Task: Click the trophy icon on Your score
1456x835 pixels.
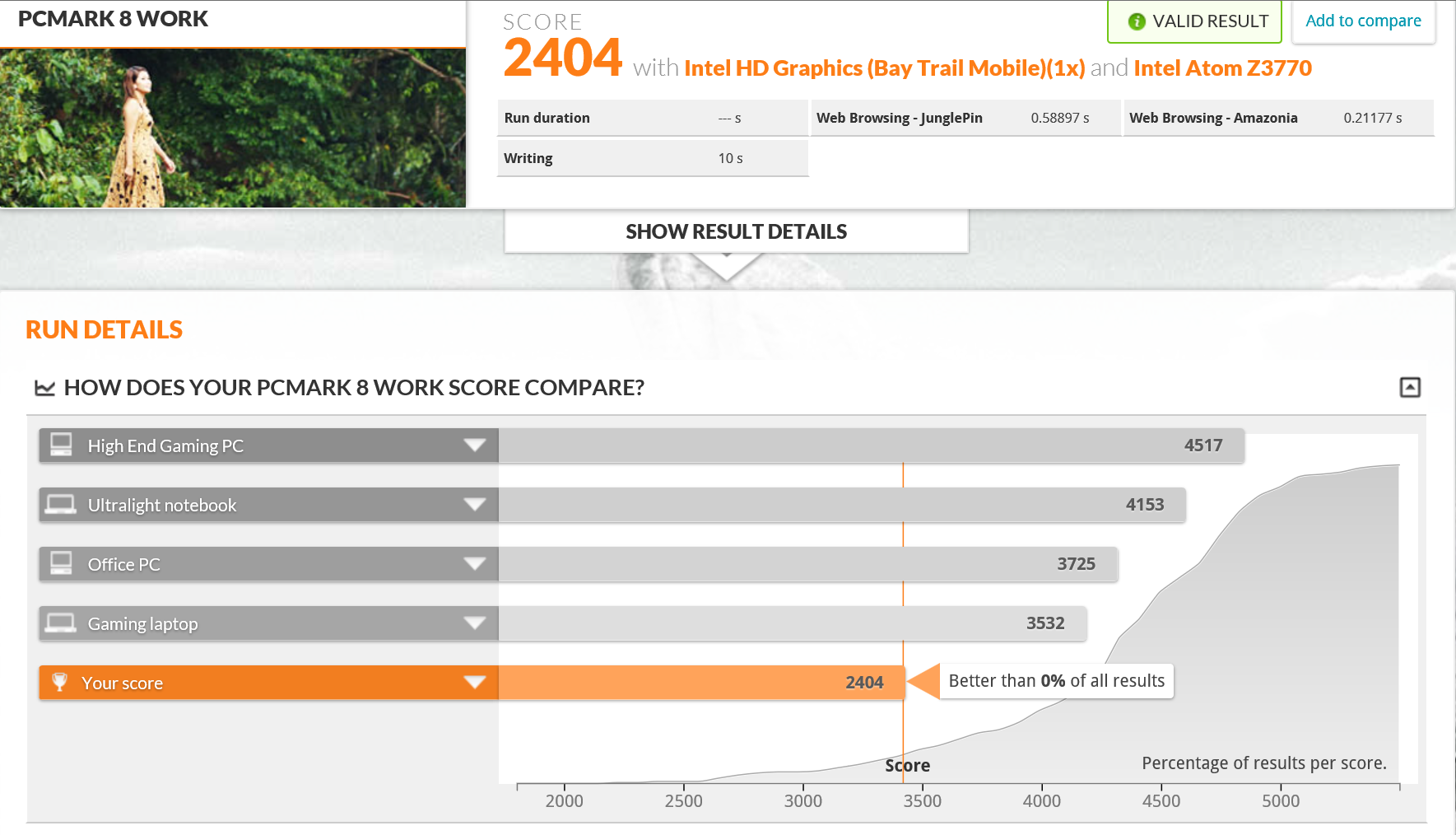Action: pos(59,682)
